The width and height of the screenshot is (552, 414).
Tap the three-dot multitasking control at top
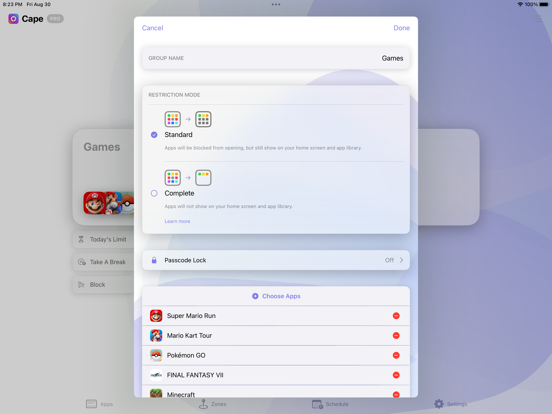pos(276,5)
